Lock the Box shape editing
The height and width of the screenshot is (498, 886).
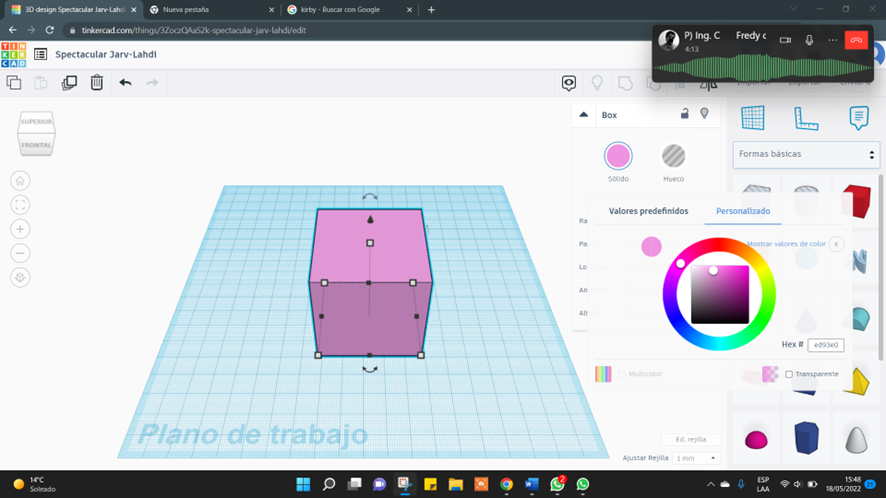pos(685,114)
